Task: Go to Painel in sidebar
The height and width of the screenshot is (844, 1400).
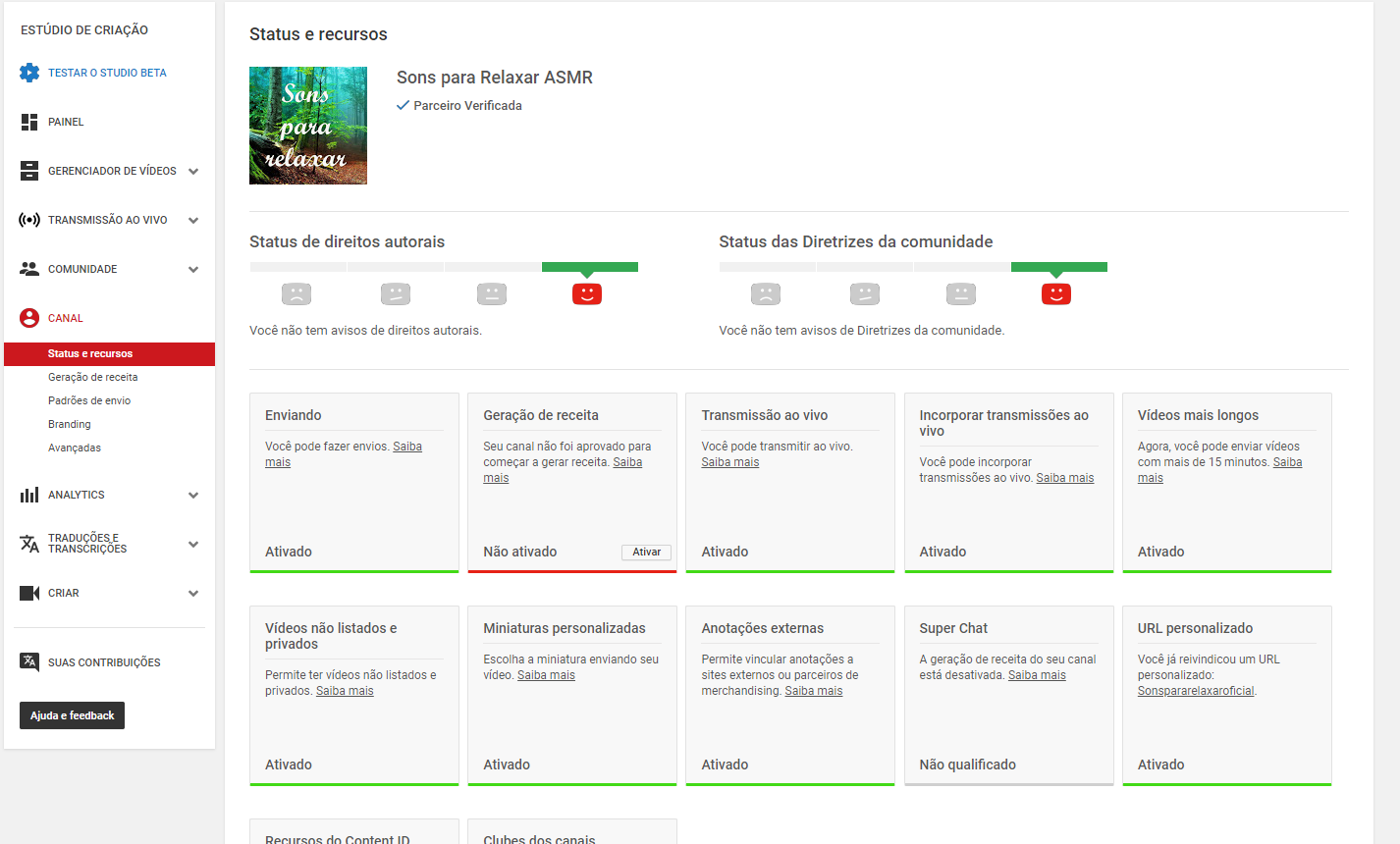Action: pyautogui.click(x=66, y=122)
